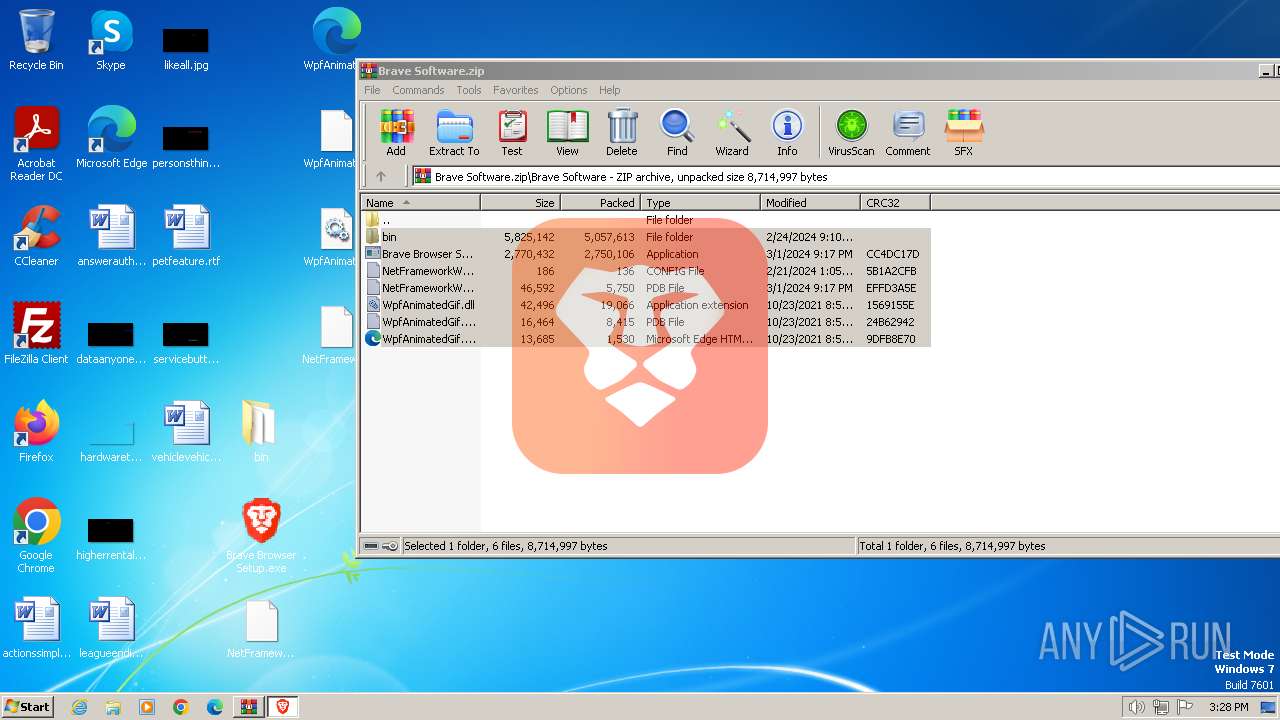Open the Comment tool
The image size is (1280, 720).
point(908,133)
